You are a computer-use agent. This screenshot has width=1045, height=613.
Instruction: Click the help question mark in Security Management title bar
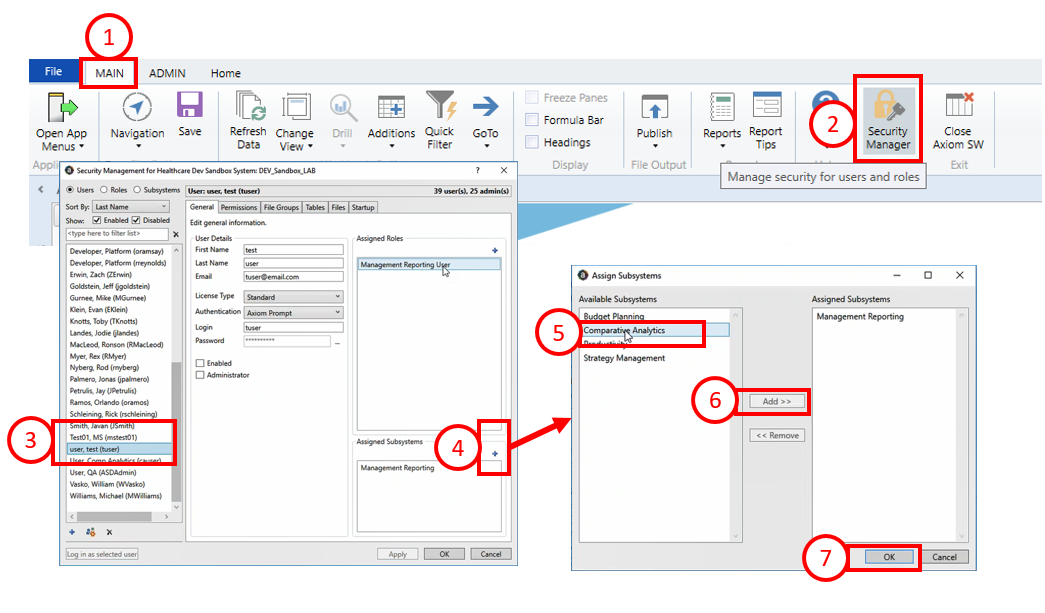point(477,171)
